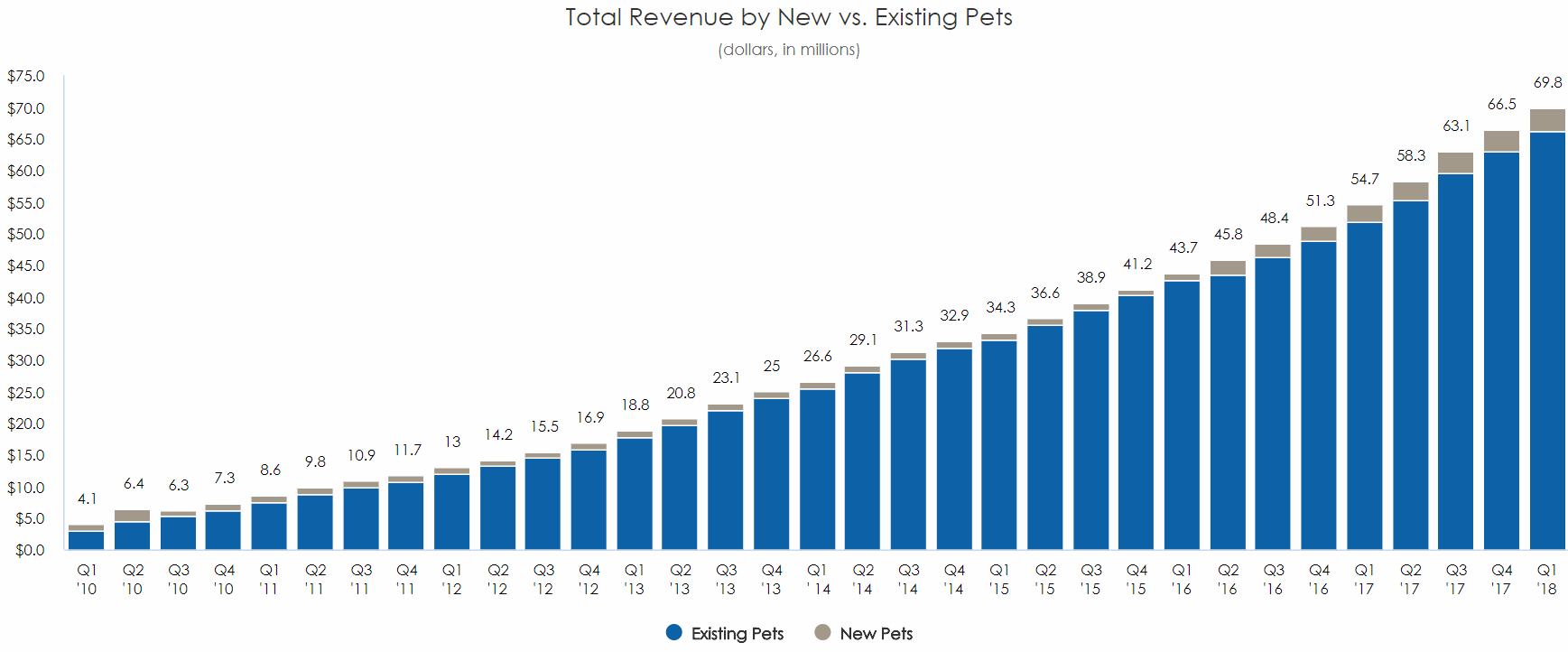Viewport: 1568px width, 652px height.
Task: Click the 66.5 data label
Action: click(x=1501, y=104)
